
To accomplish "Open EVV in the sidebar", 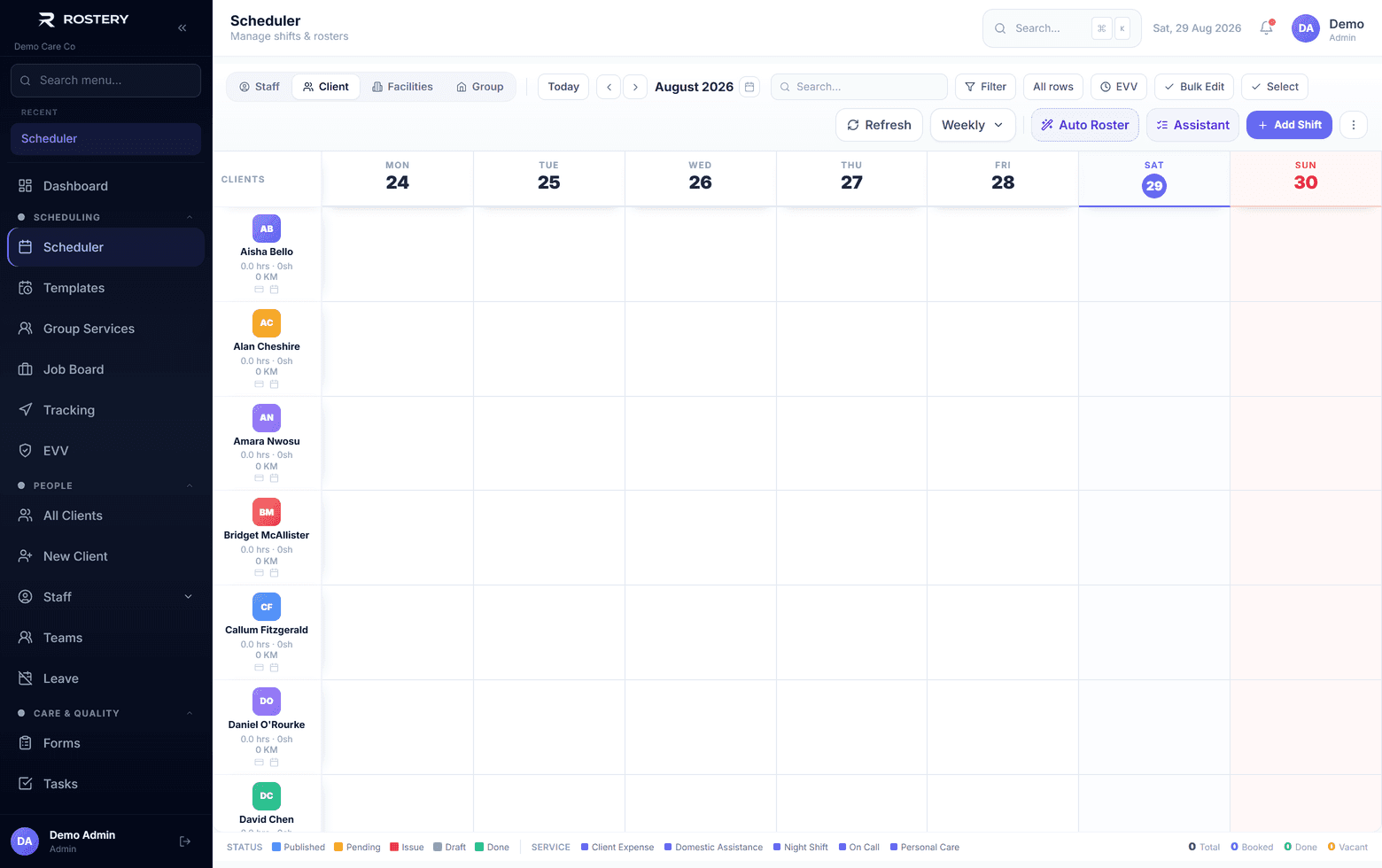I will point(106,451).
